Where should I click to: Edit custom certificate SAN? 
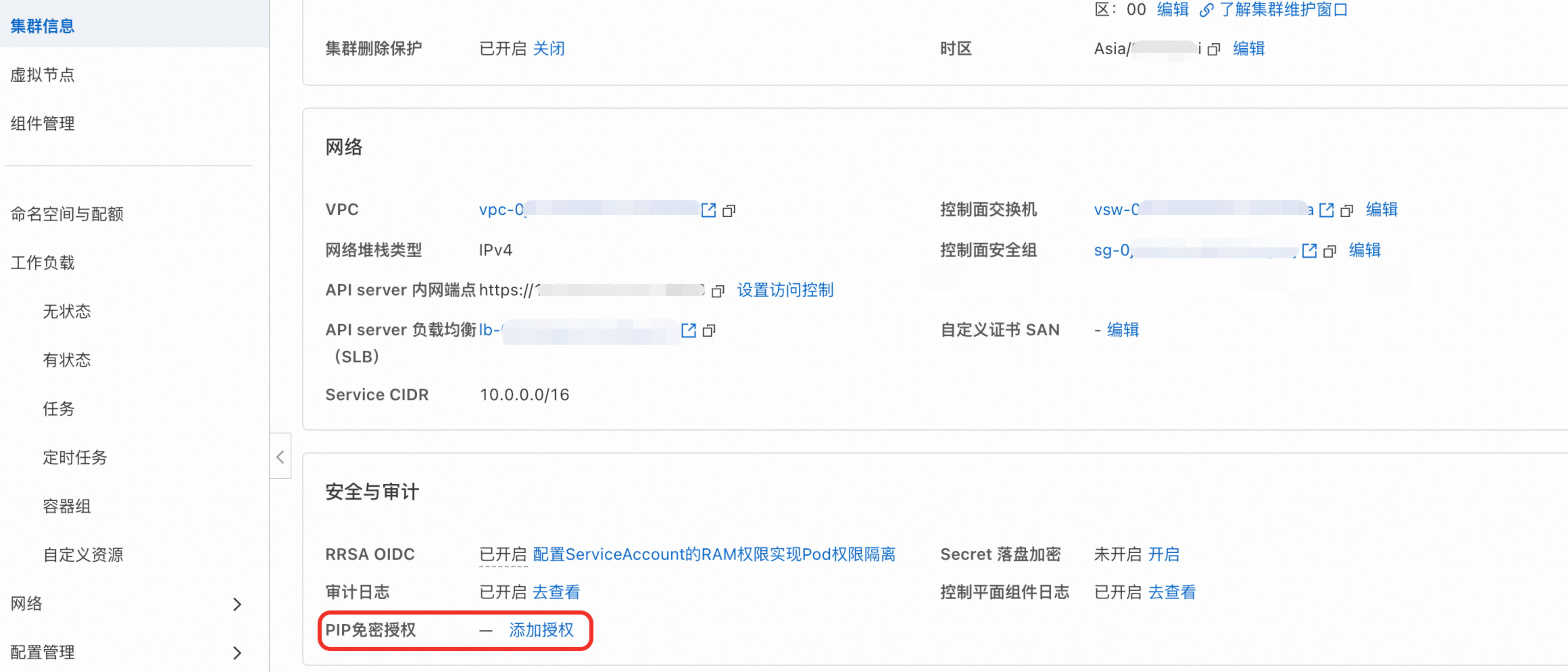pyautogui.click(x=1122, y=329)
